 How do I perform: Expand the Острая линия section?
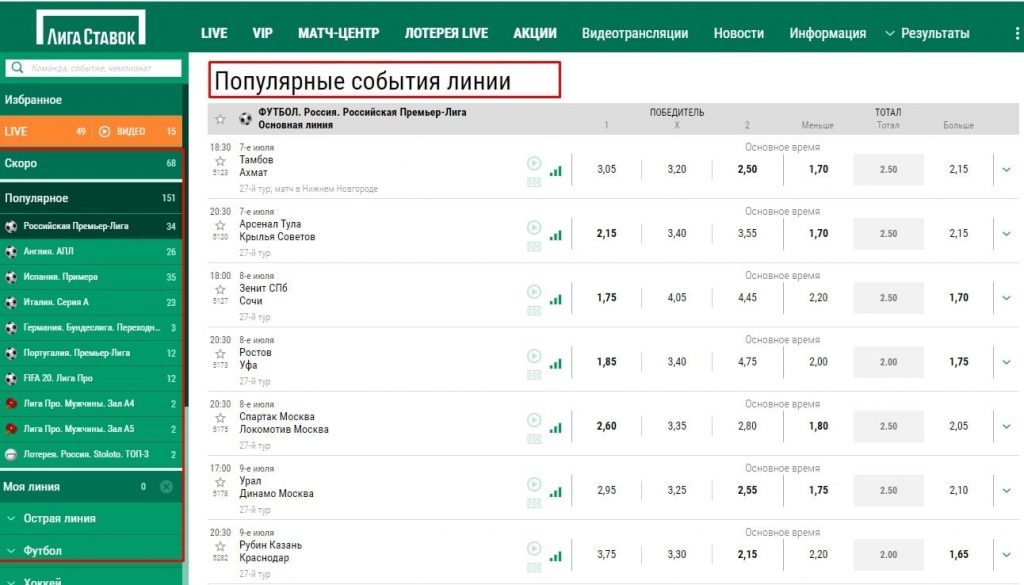coord(60,519)
